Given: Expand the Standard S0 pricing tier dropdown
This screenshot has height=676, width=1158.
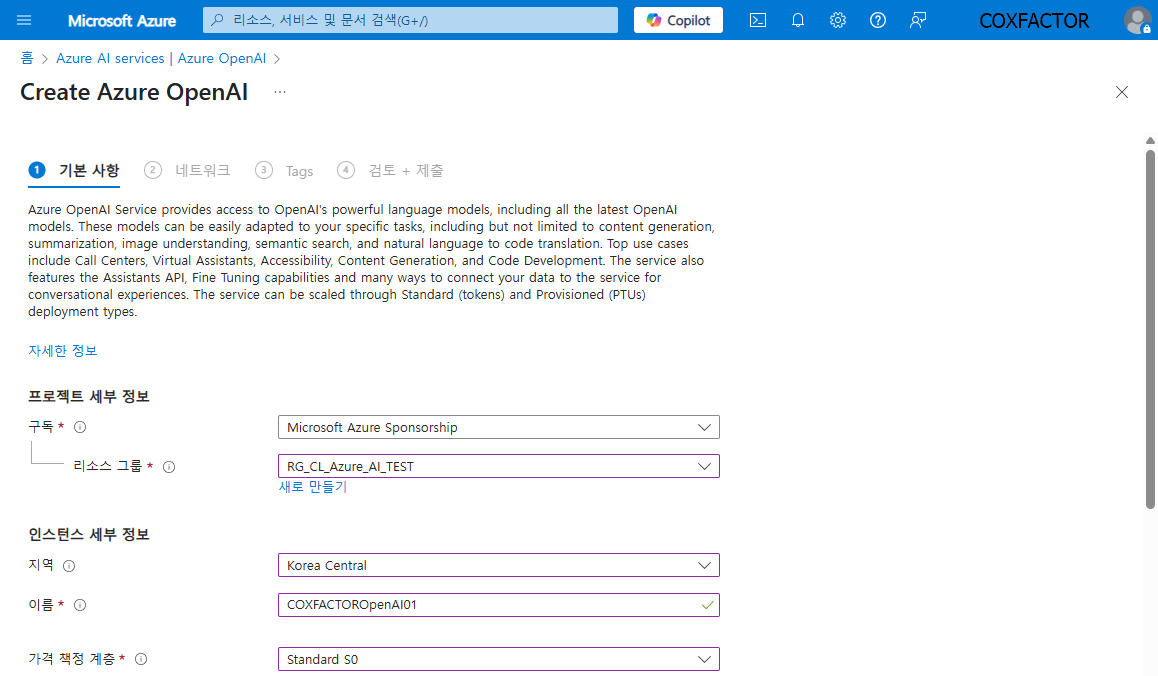Looking at the screenshot, I should [499, 659].
